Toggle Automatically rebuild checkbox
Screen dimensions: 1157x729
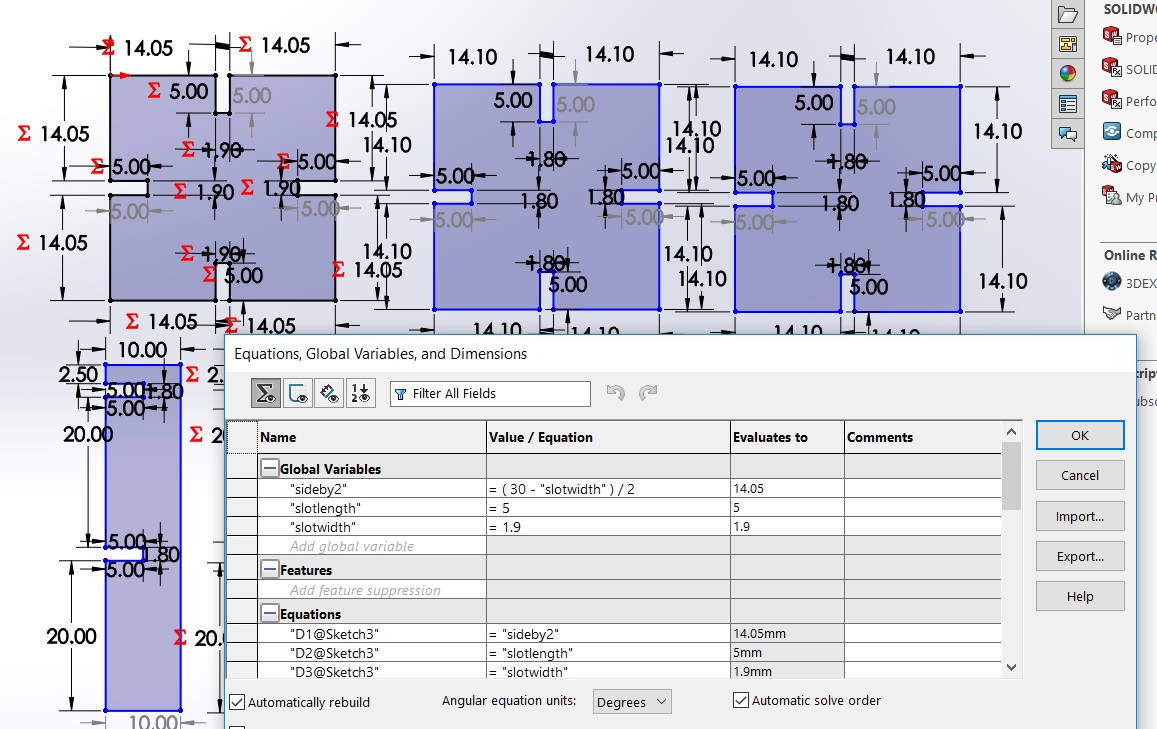pyautogui.click(x=237, y=702)
